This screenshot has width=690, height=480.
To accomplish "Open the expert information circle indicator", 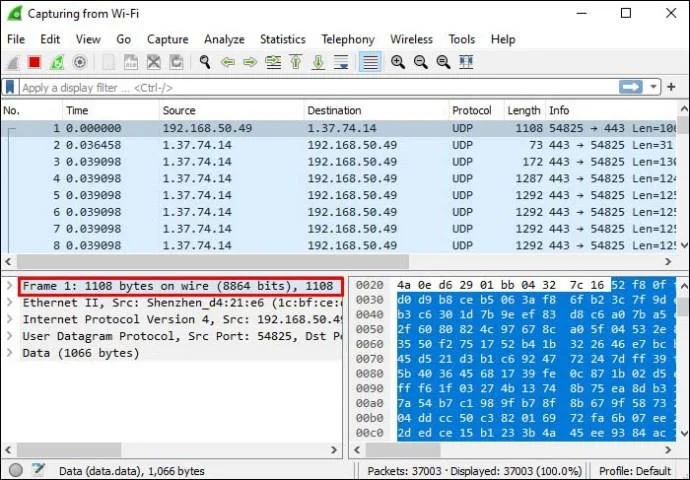I will tap(16, 470).
